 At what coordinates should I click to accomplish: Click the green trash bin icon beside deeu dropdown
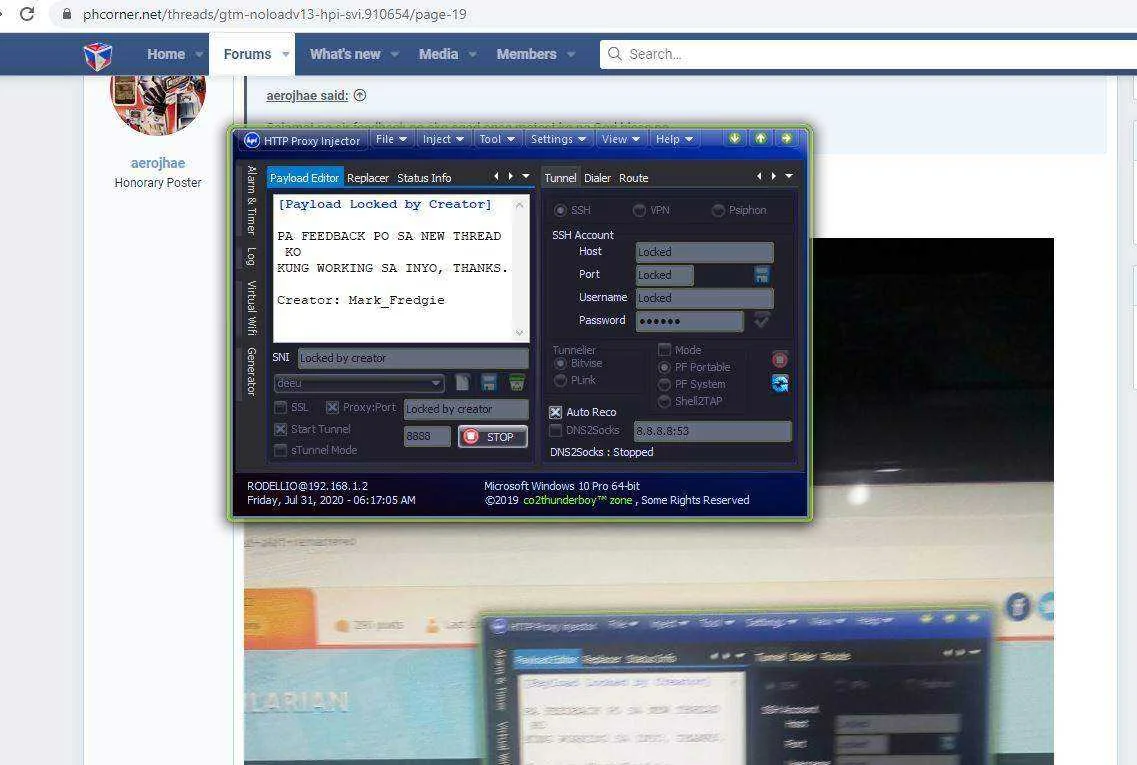tap(517, 383)
